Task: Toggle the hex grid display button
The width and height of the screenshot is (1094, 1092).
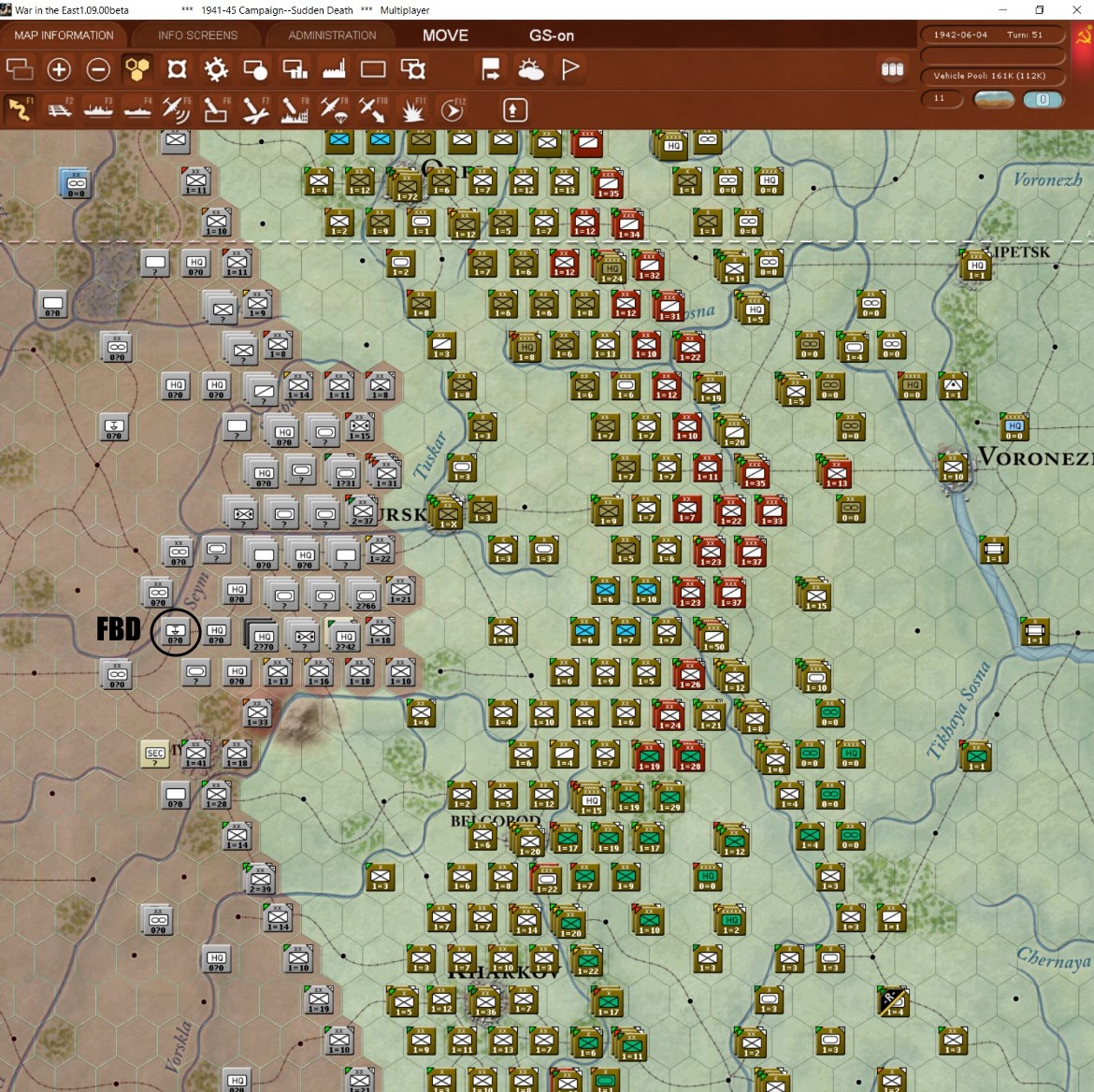Action: tap(137, 69)
